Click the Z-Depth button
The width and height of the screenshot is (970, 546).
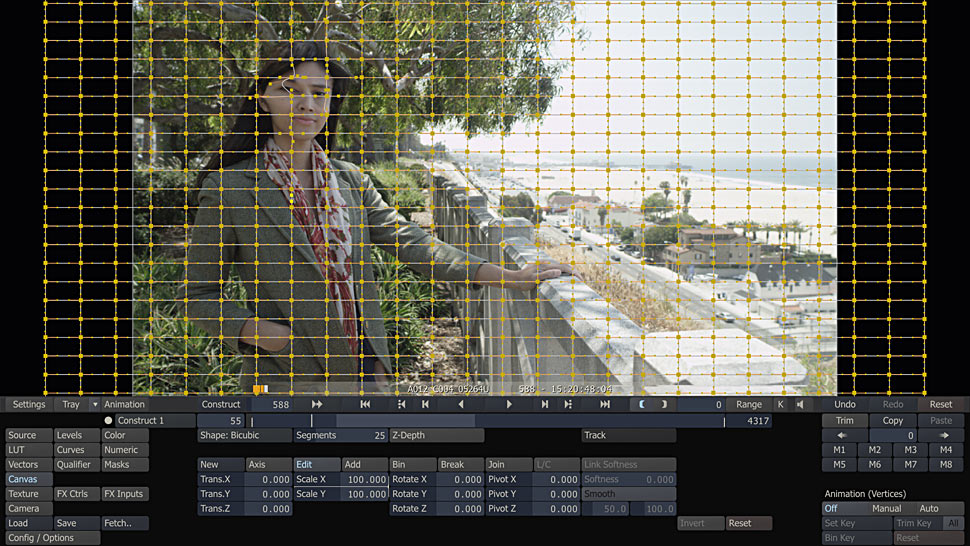436,436
